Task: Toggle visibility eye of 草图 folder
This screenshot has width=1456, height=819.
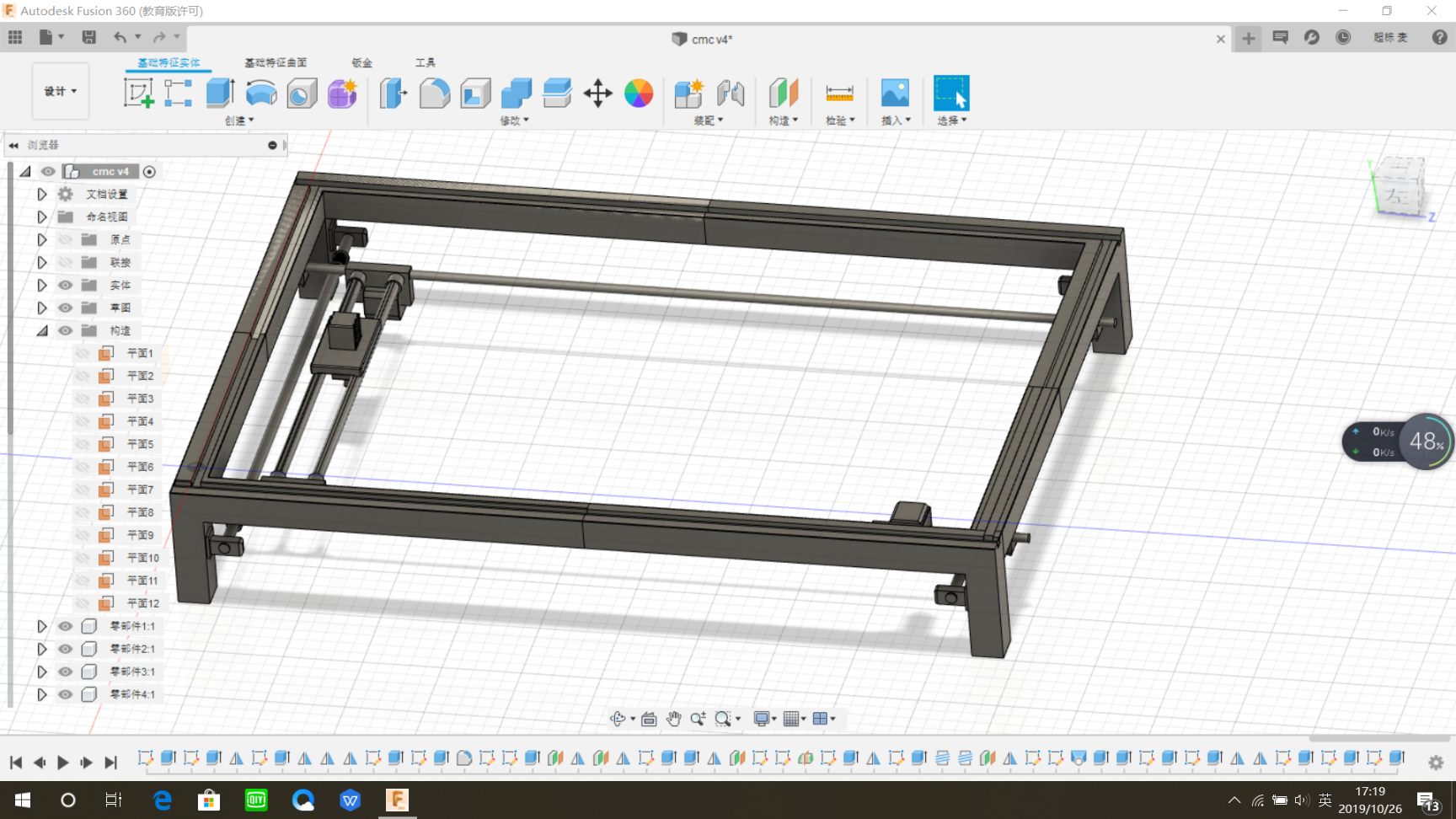Action: coord(65,308)
